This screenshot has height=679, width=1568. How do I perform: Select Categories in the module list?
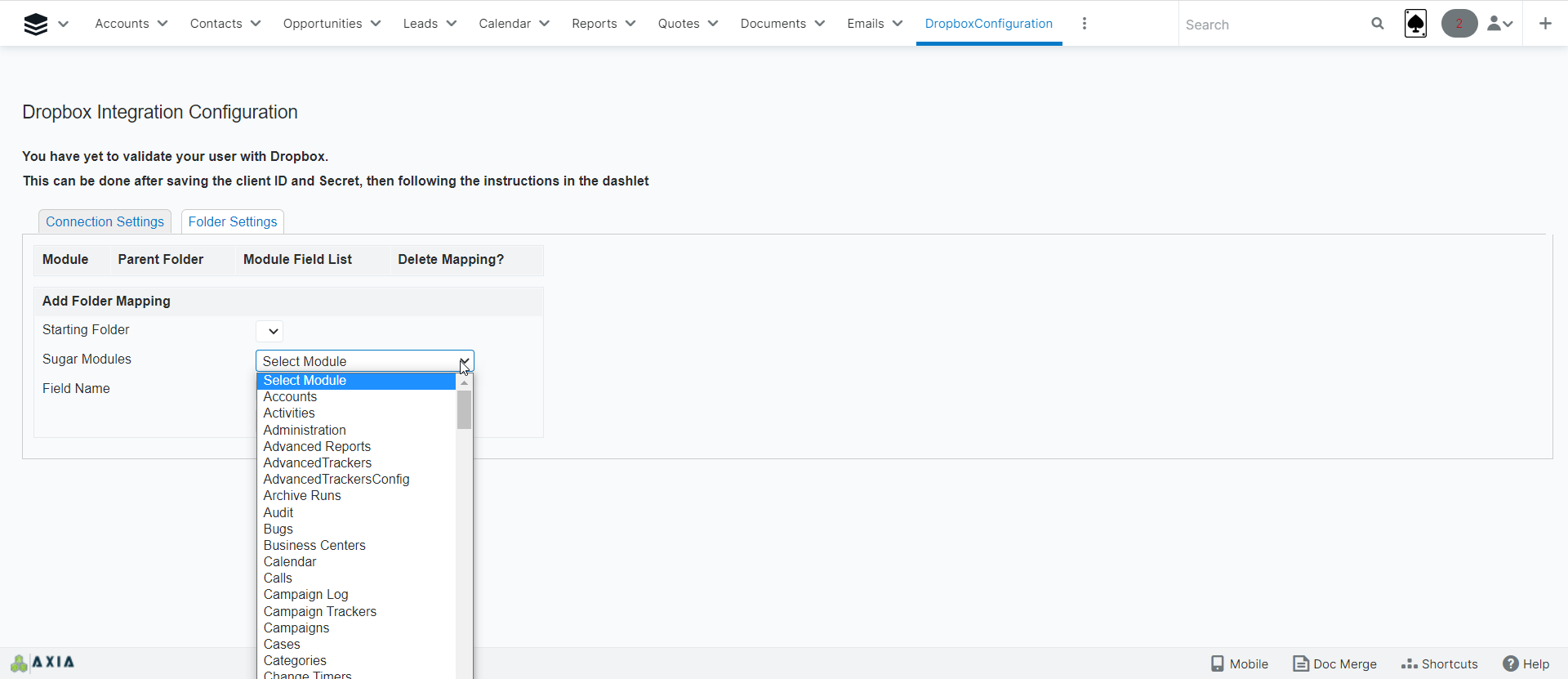356,661
